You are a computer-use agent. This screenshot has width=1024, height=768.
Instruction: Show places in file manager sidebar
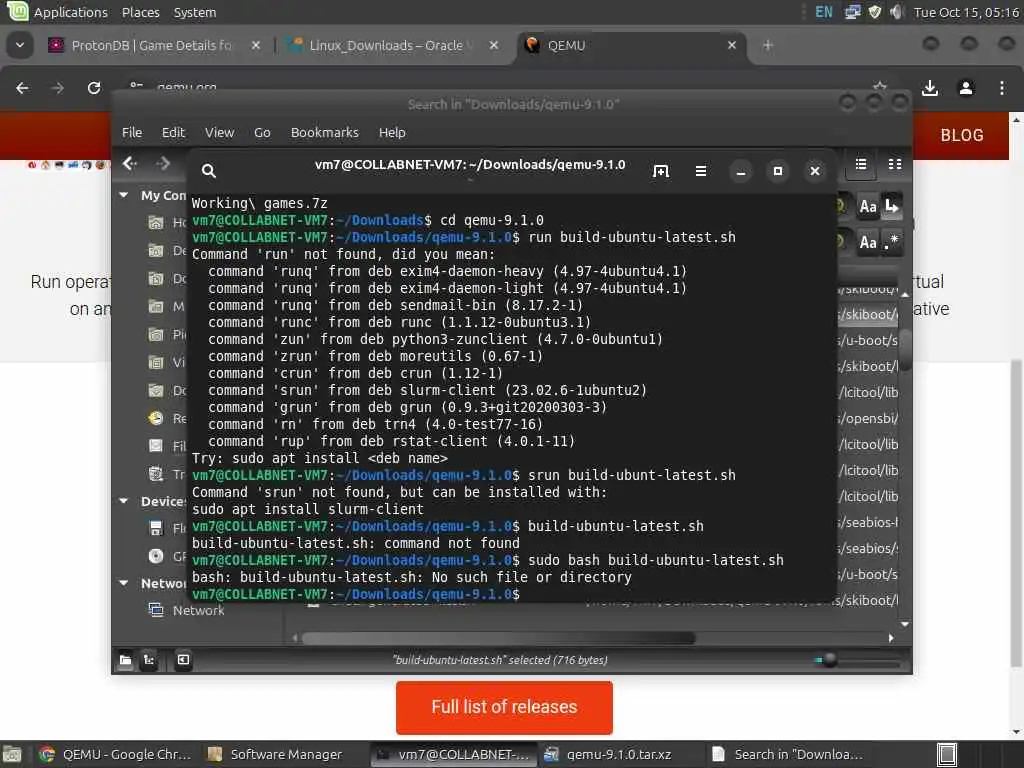tap(125, 660)
